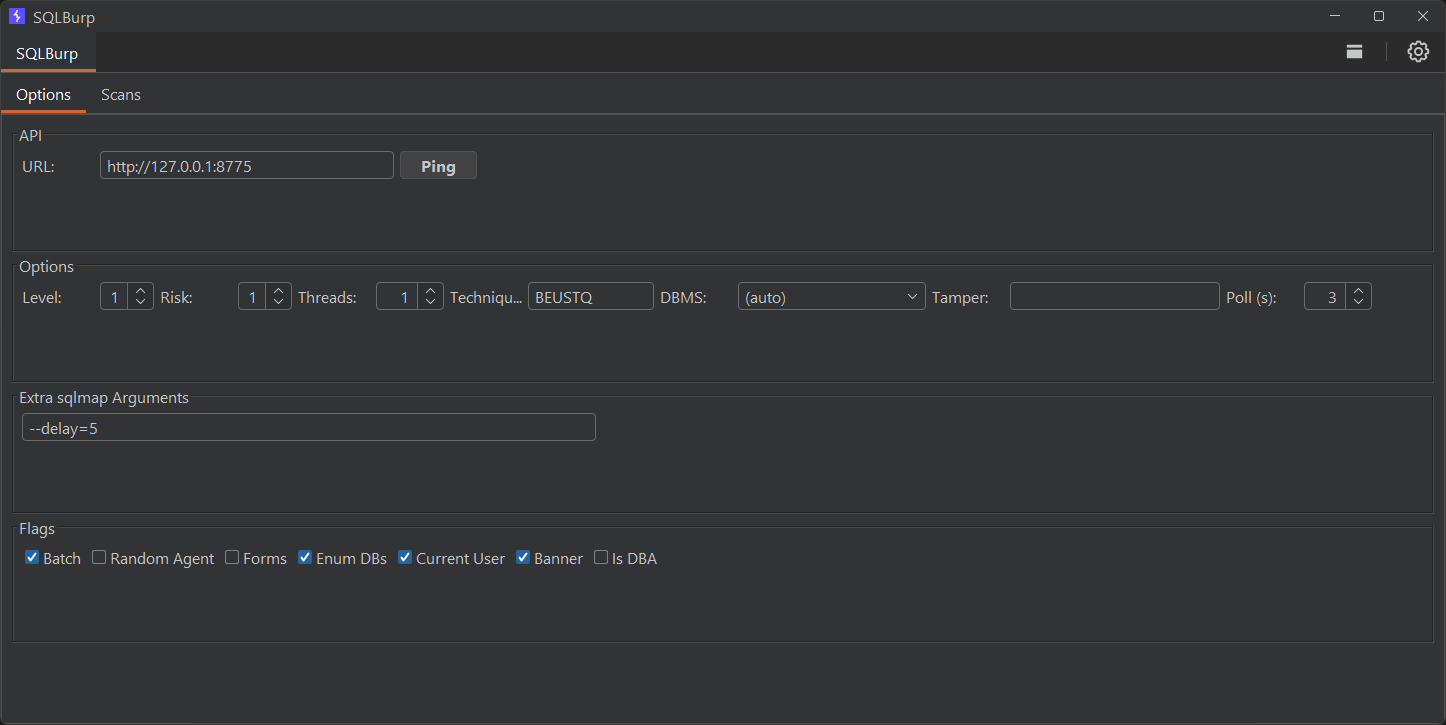This screenshot has height=725, width=1446.
Task: Decrease the Poll (s) spinner value
Action: point(1359,303)
